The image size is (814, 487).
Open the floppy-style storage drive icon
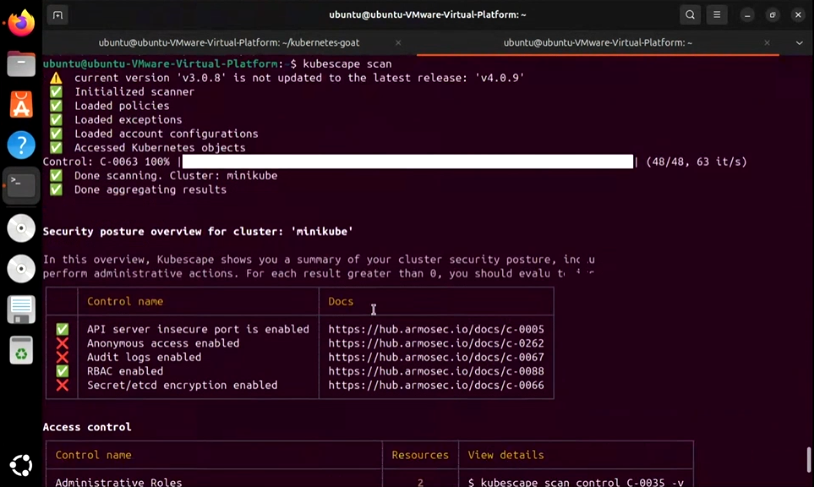pyautogui.click(x=21, y=309)
